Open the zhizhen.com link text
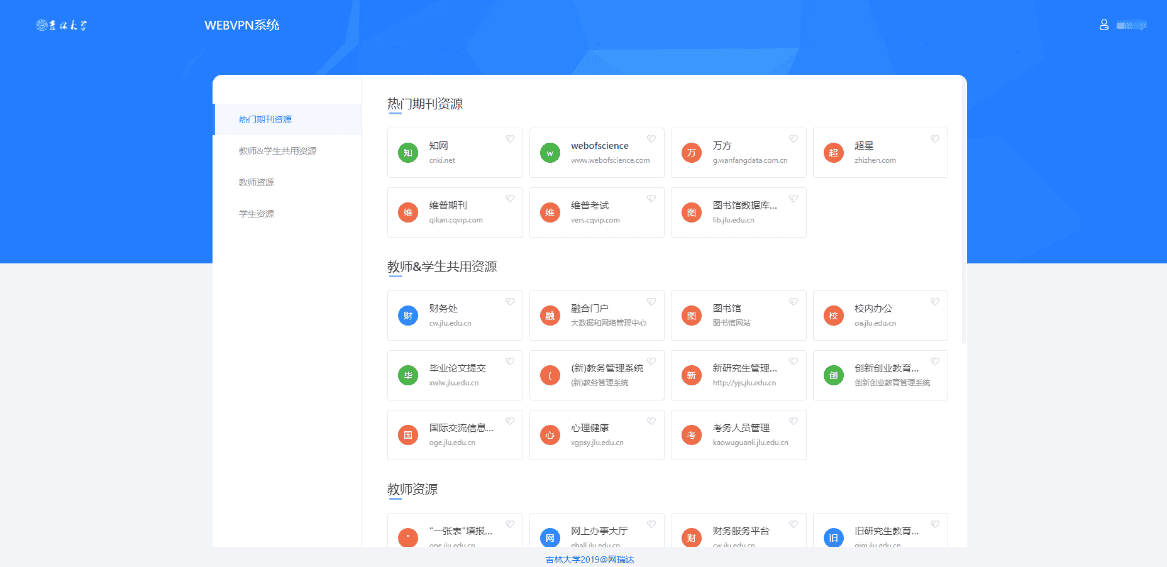Viewport: 1167px width, 567px height. point(875,160)
